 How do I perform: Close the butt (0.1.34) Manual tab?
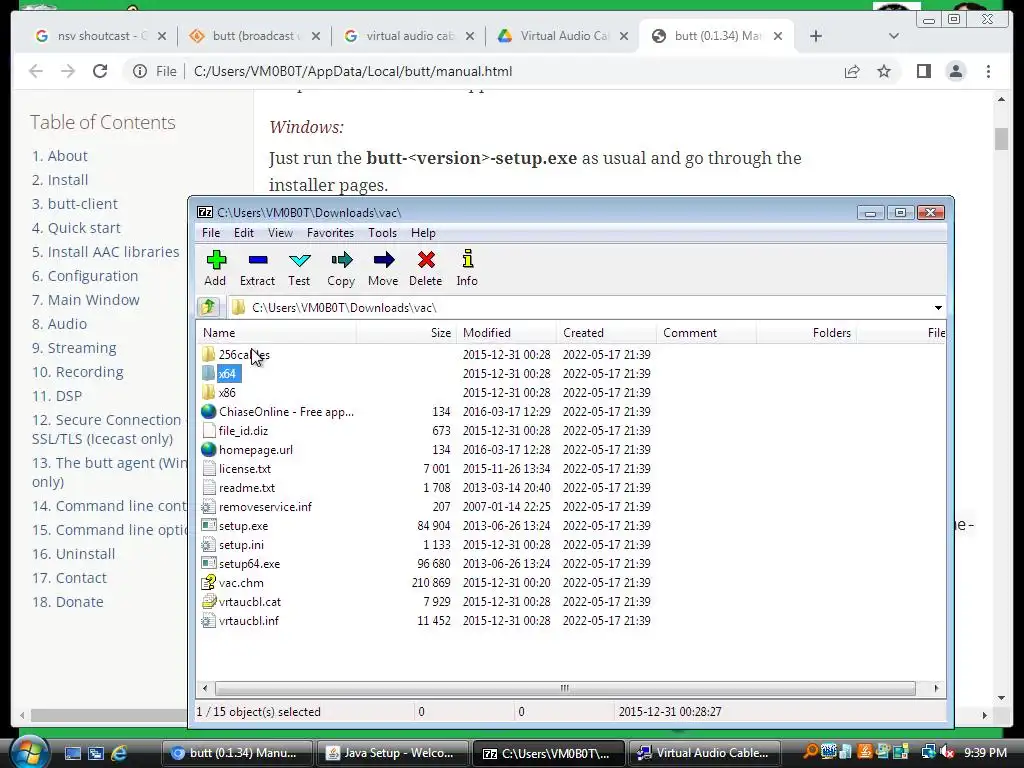(x=778, y=36)
